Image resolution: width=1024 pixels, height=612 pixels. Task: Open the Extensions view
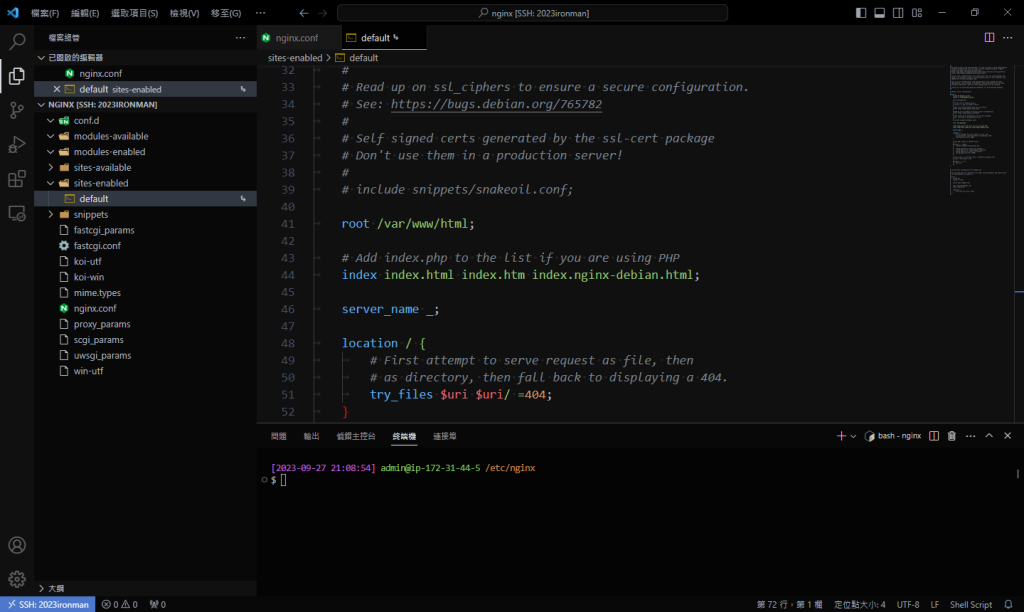(17, 179)
